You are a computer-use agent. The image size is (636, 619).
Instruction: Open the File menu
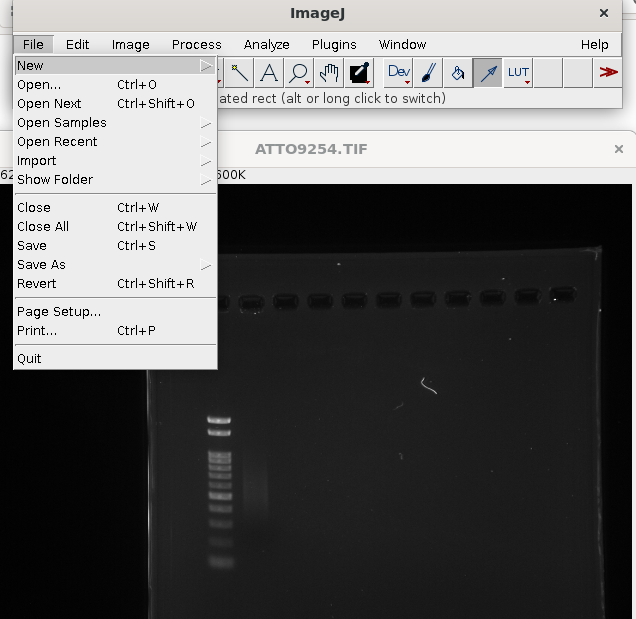tap(33, 44)
